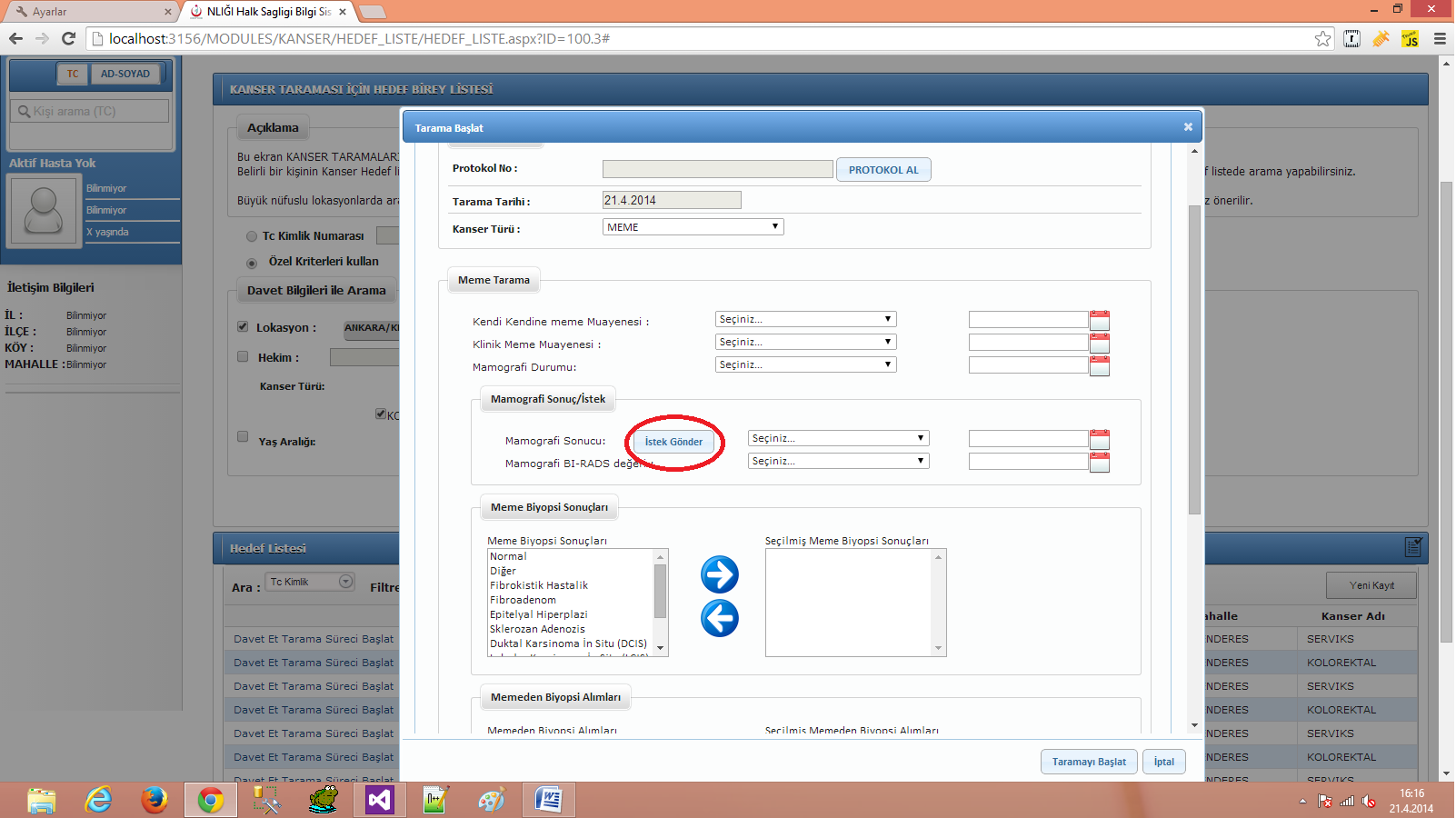The width and height of the screenshot is (1456, 818).
Task: Click Kendi Kendine meme Muayenesi date field
Action: click(x=1028, y=319)
